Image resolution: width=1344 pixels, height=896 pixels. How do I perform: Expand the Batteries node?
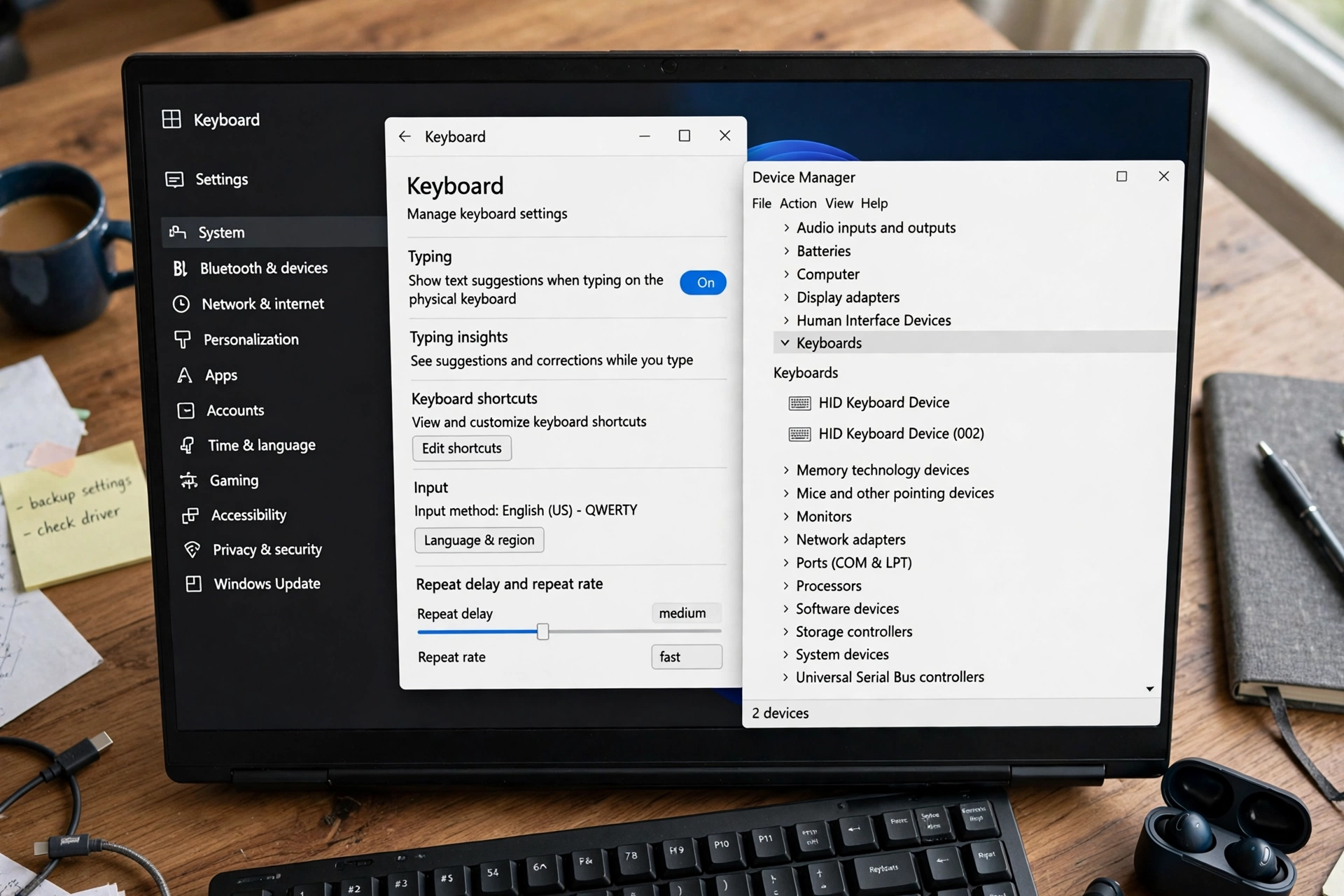tap(786, 251)
